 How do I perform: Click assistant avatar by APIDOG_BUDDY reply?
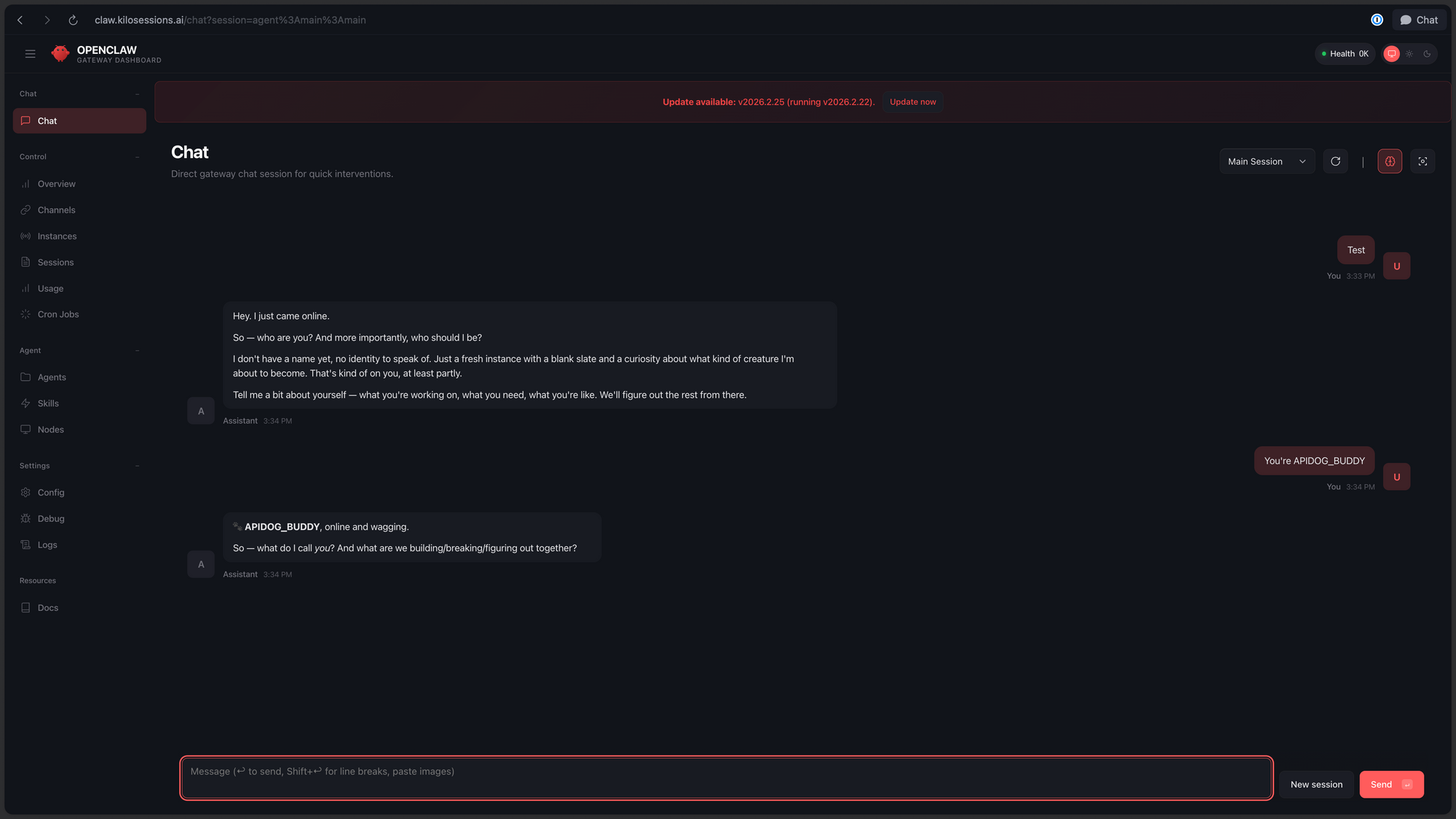coord(201,565)
